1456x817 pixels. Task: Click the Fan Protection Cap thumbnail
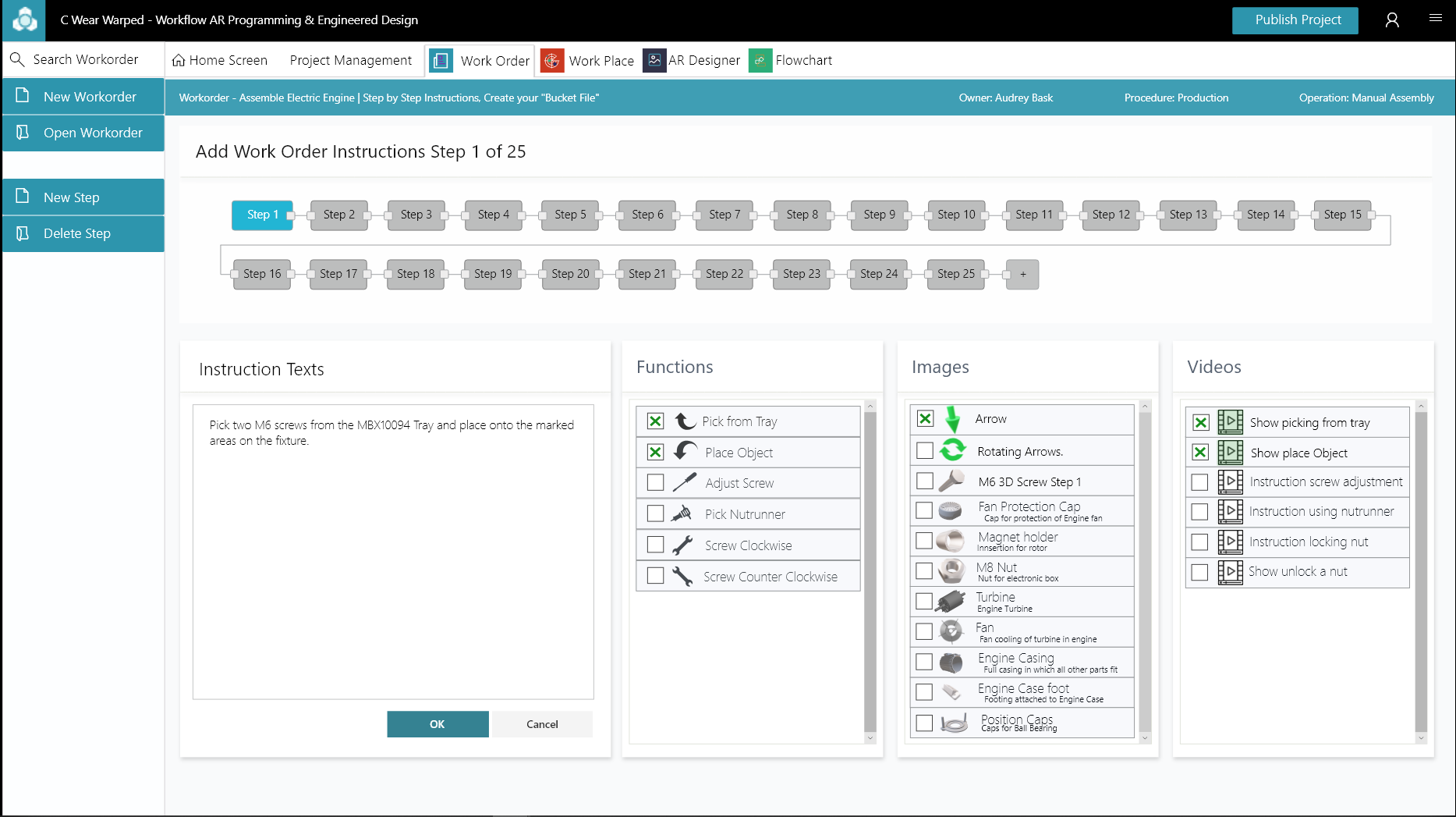point(950,511)
